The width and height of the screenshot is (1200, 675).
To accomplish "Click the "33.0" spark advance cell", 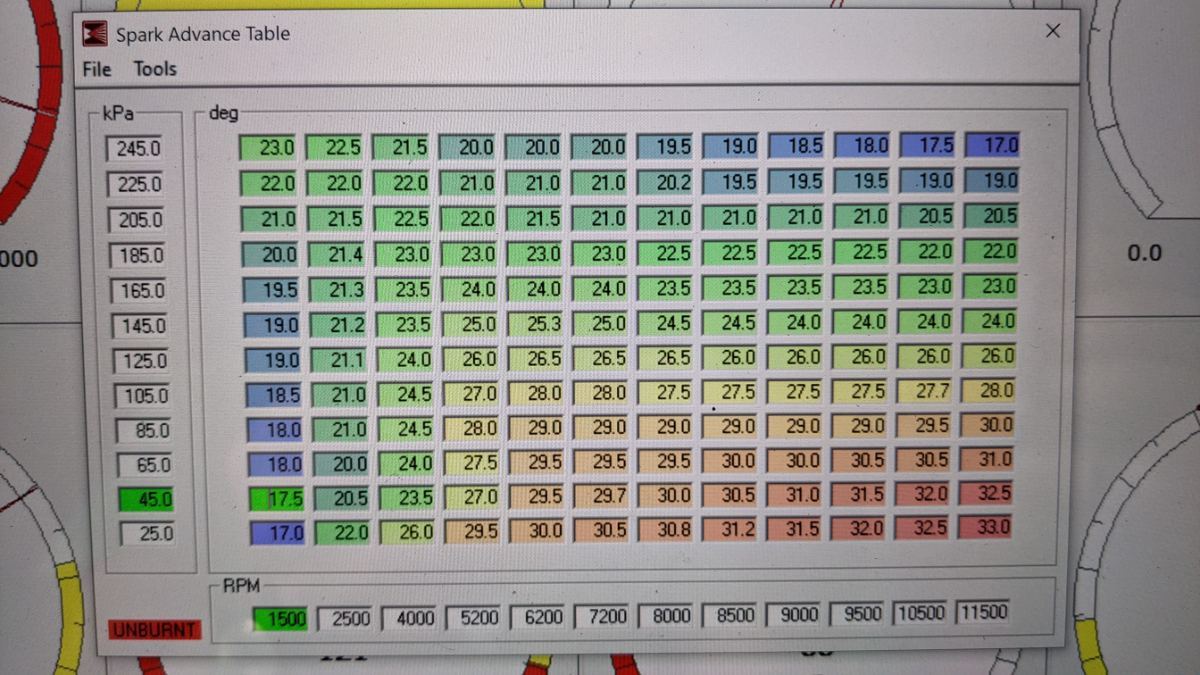I will click(988, 526).
